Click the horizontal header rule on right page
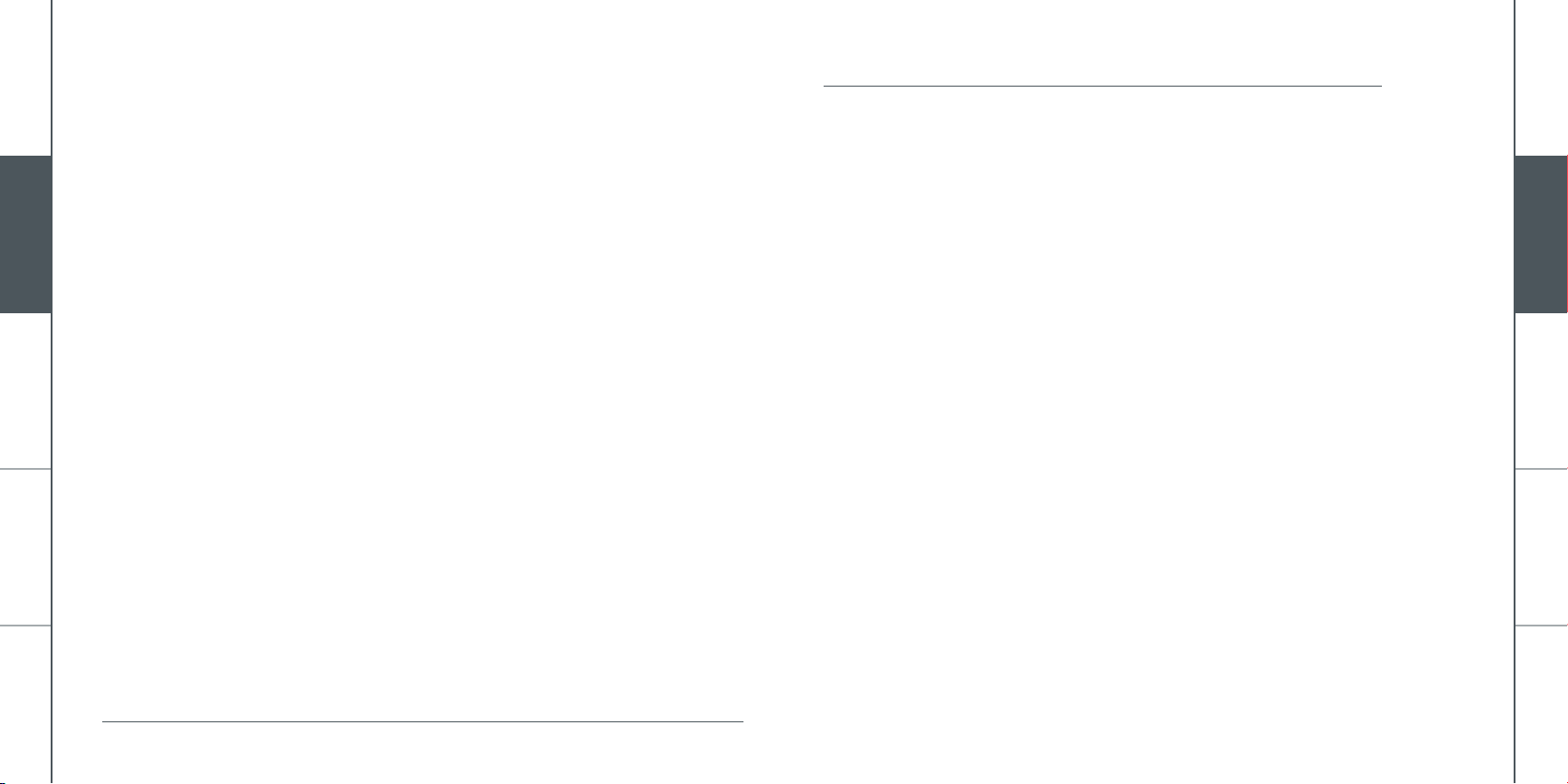This screenshot has height=784, width=1568. pos(1102,86)
